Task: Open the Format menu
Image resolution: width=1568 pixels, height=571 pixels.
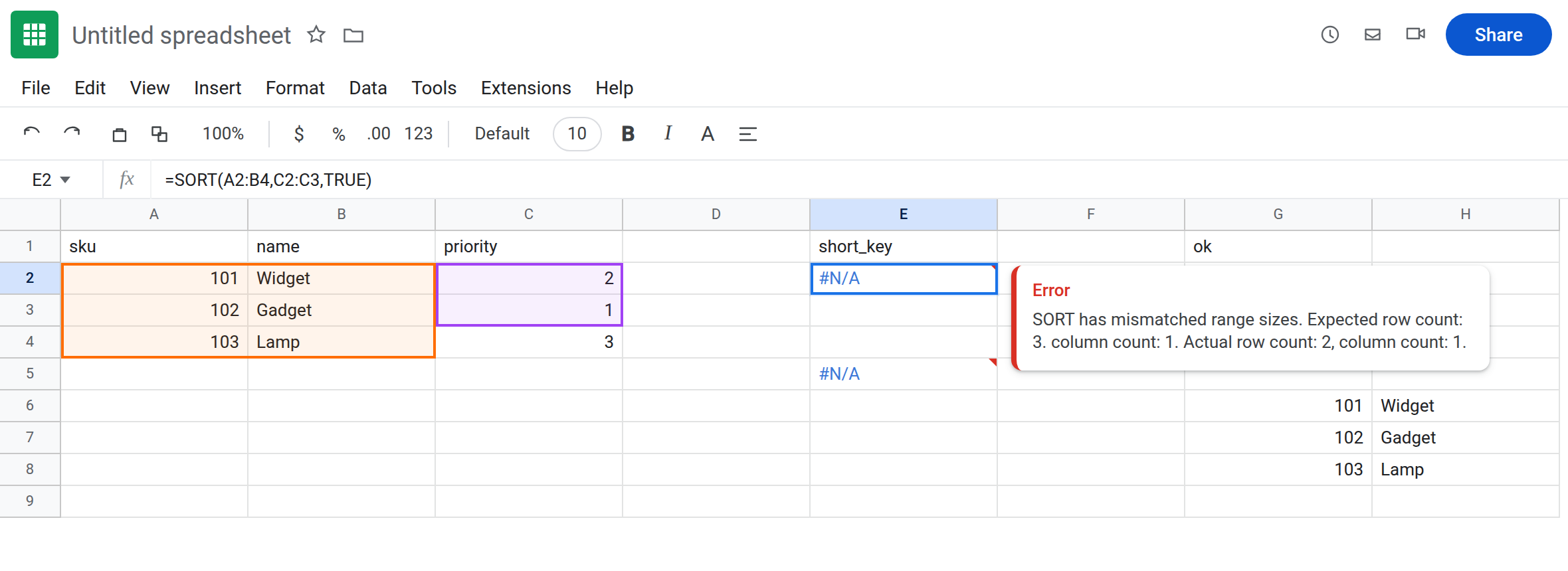Action: tap(295, 88)
